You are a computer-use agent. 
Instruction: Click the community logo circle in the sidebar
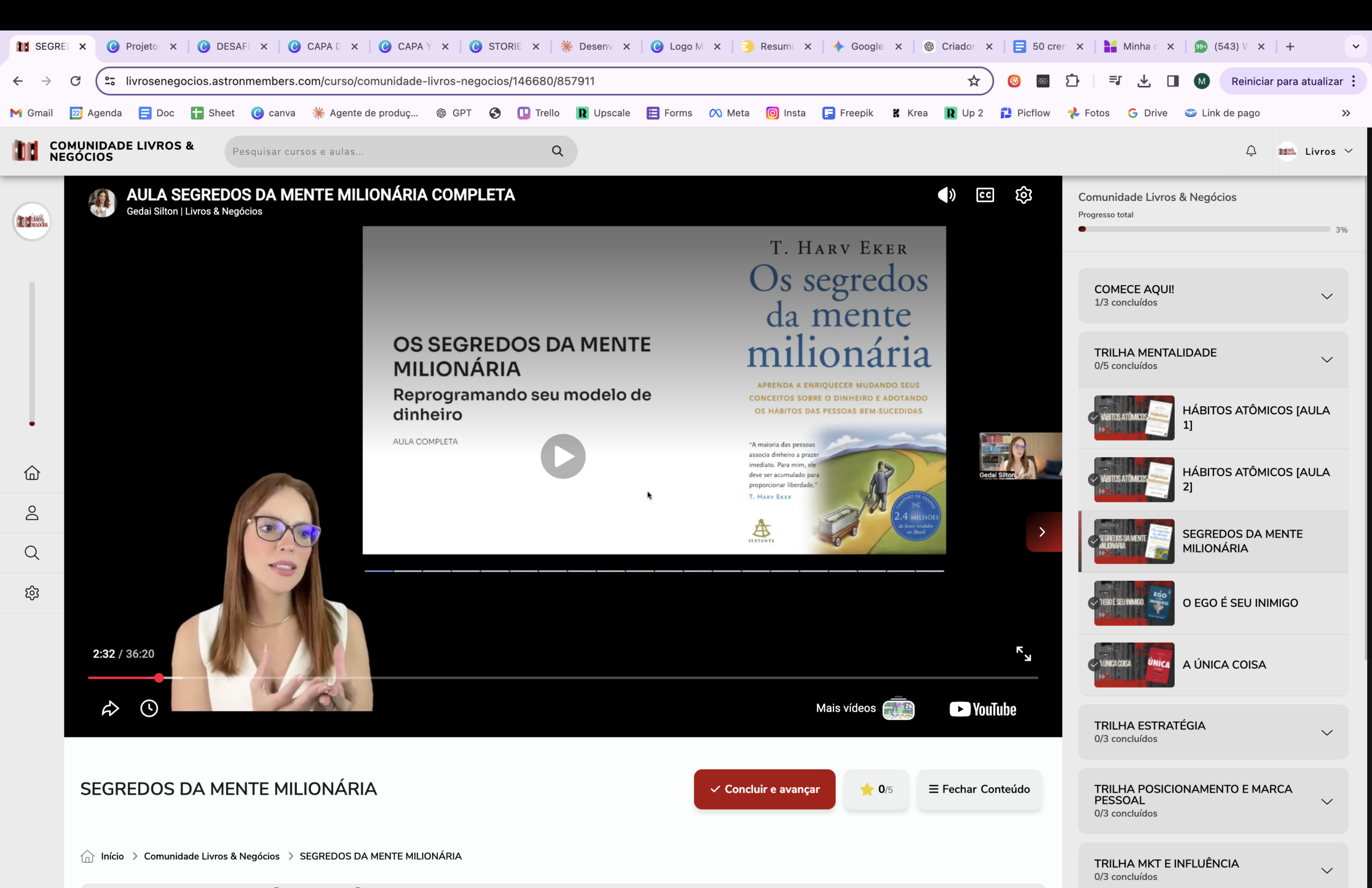32,221
